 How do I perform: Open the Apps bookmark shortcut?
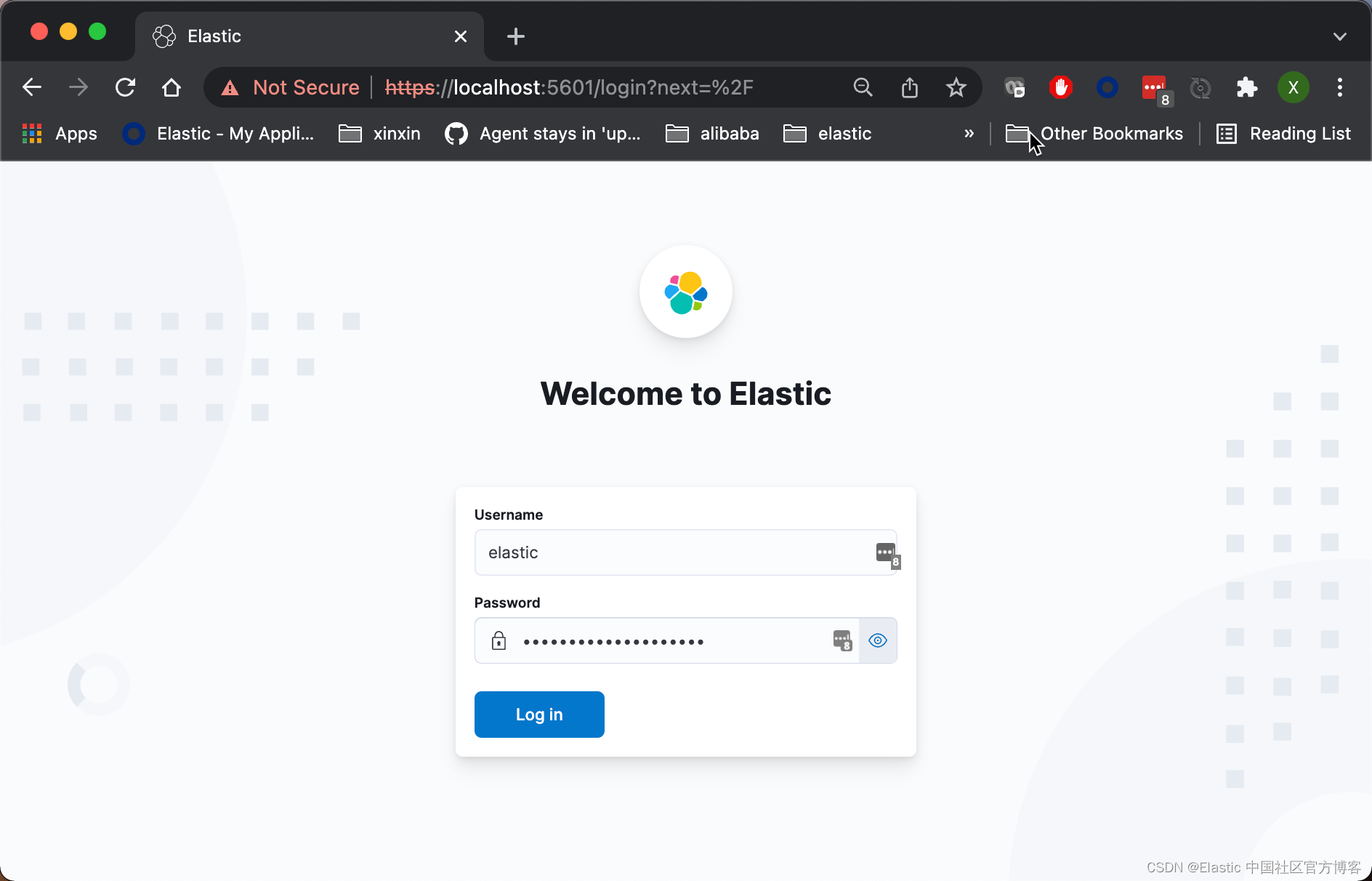tap(60, 134)
